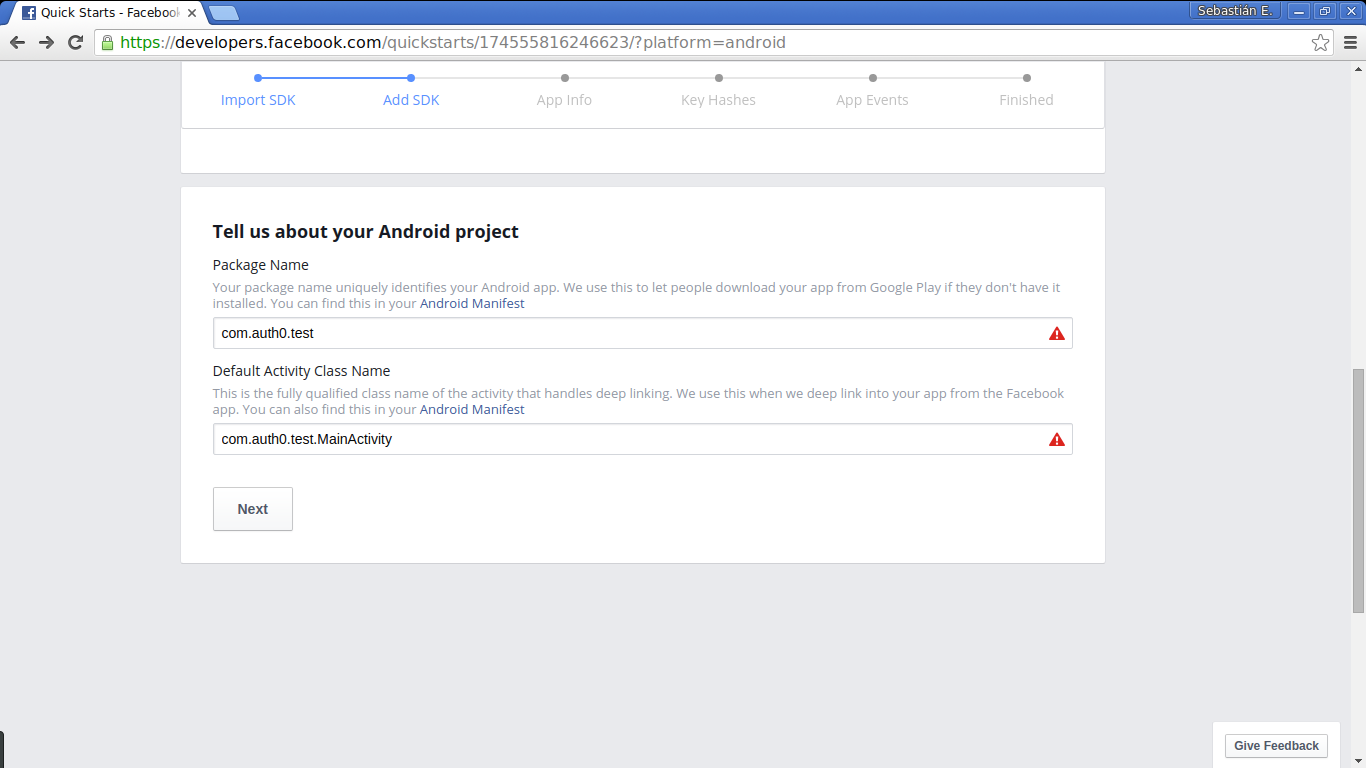Click the 'Tell us about your Android project' heading
Viewport: 1366px width, 768px height.
[366, 232]
